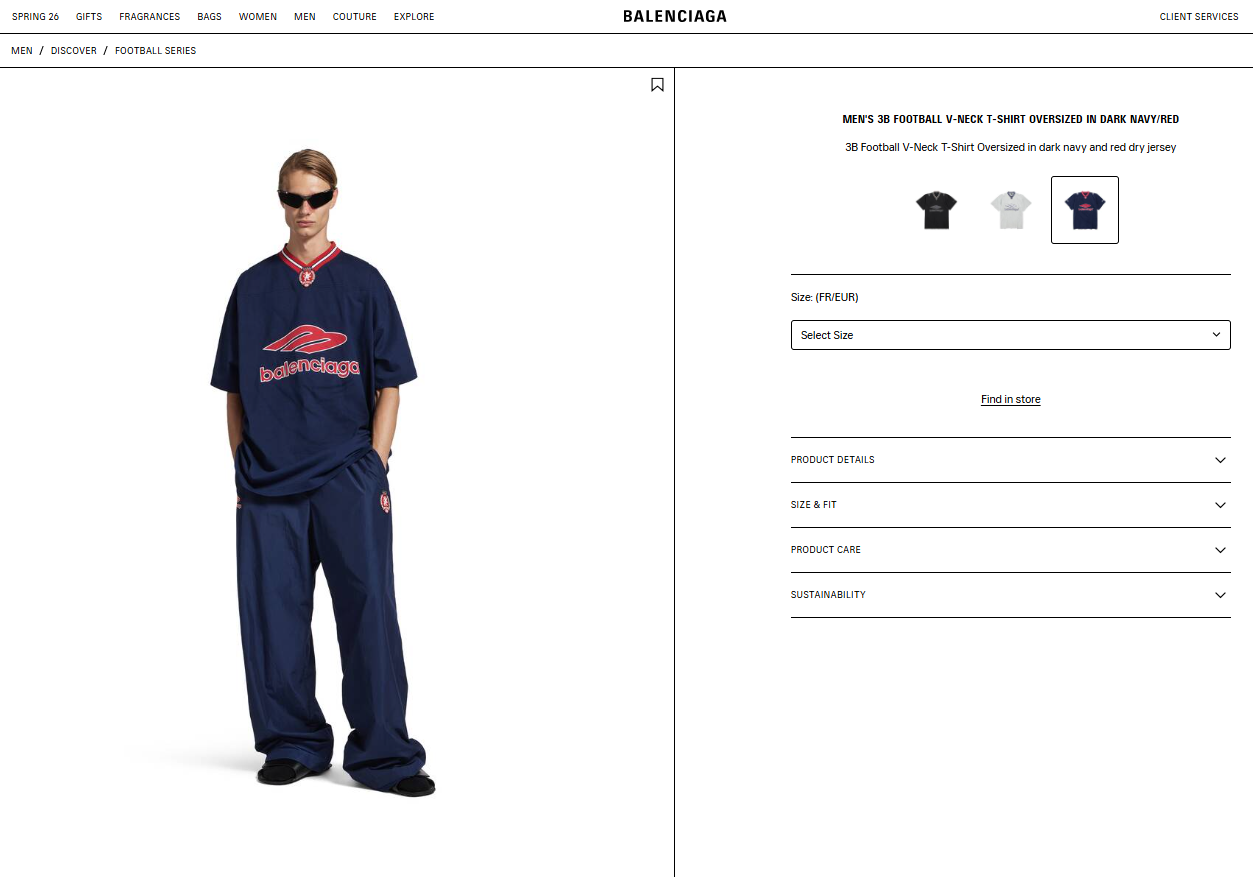Viewport: 1253px width, 877px height.
Task: Open the Bags navigation menu
Action: click(x=210, y=17)
